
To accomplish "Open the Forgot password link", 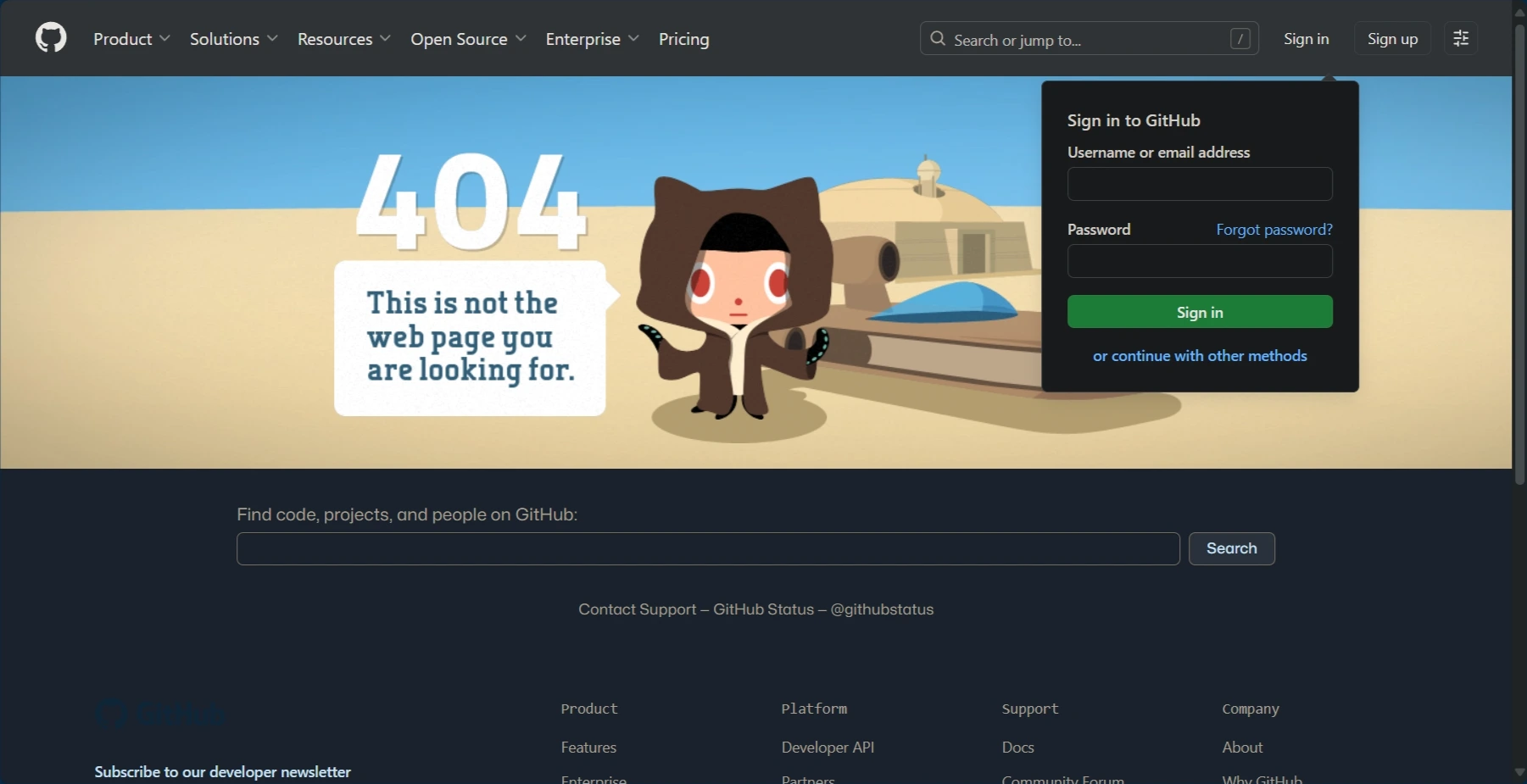I will [1273, 230].
